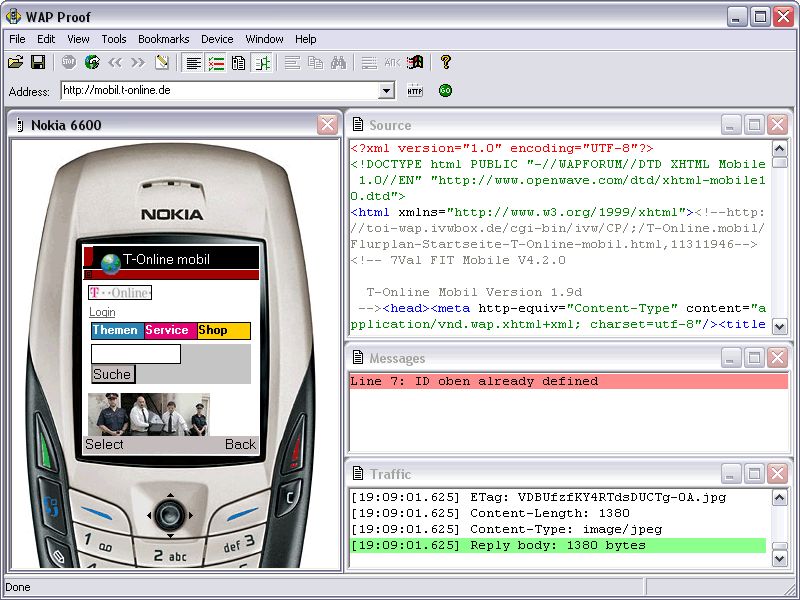This screenshot has height=600, width=800.
Task: Select the Themen tab on phone page
Action: point(117,331)
